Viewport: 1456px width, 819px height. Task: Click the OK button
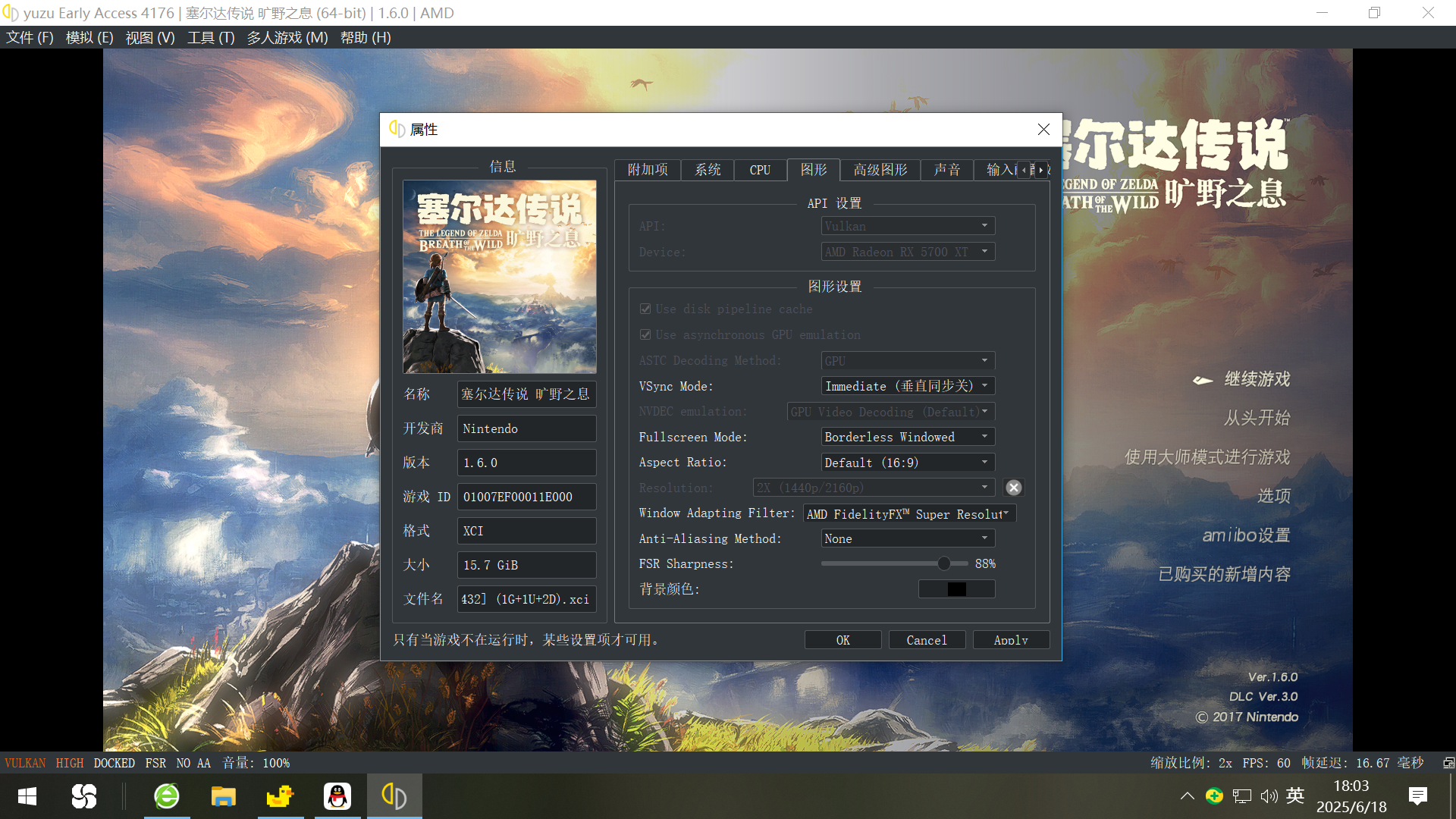tap(843, 640)
